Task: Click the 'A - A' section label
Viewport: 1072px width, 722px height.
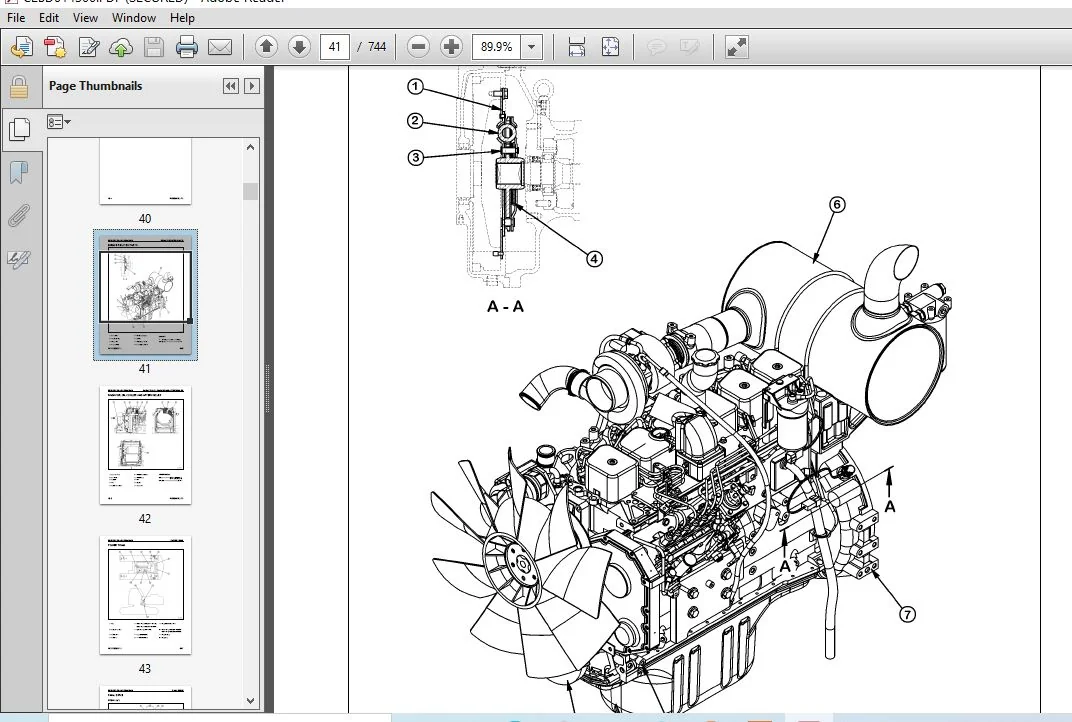Action: [505, 306]
